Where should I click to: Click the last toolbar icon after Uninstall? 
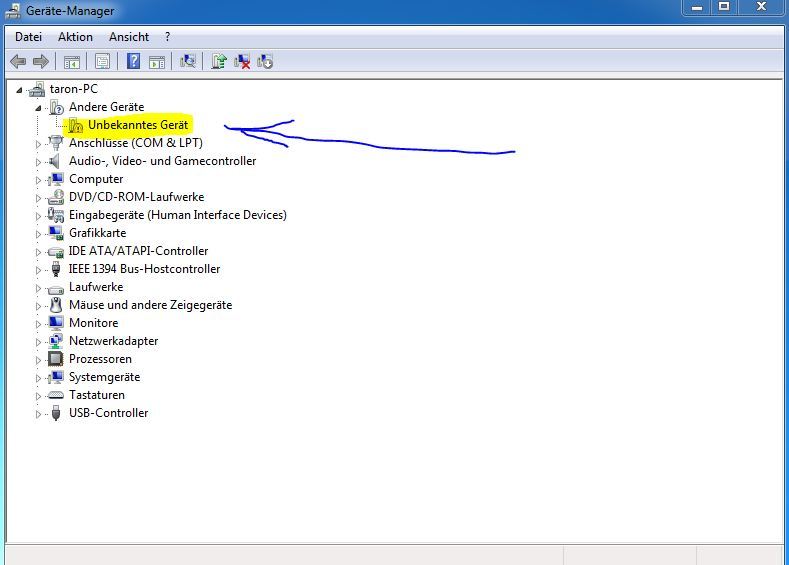pyautogui.click(x=265, y=61)
